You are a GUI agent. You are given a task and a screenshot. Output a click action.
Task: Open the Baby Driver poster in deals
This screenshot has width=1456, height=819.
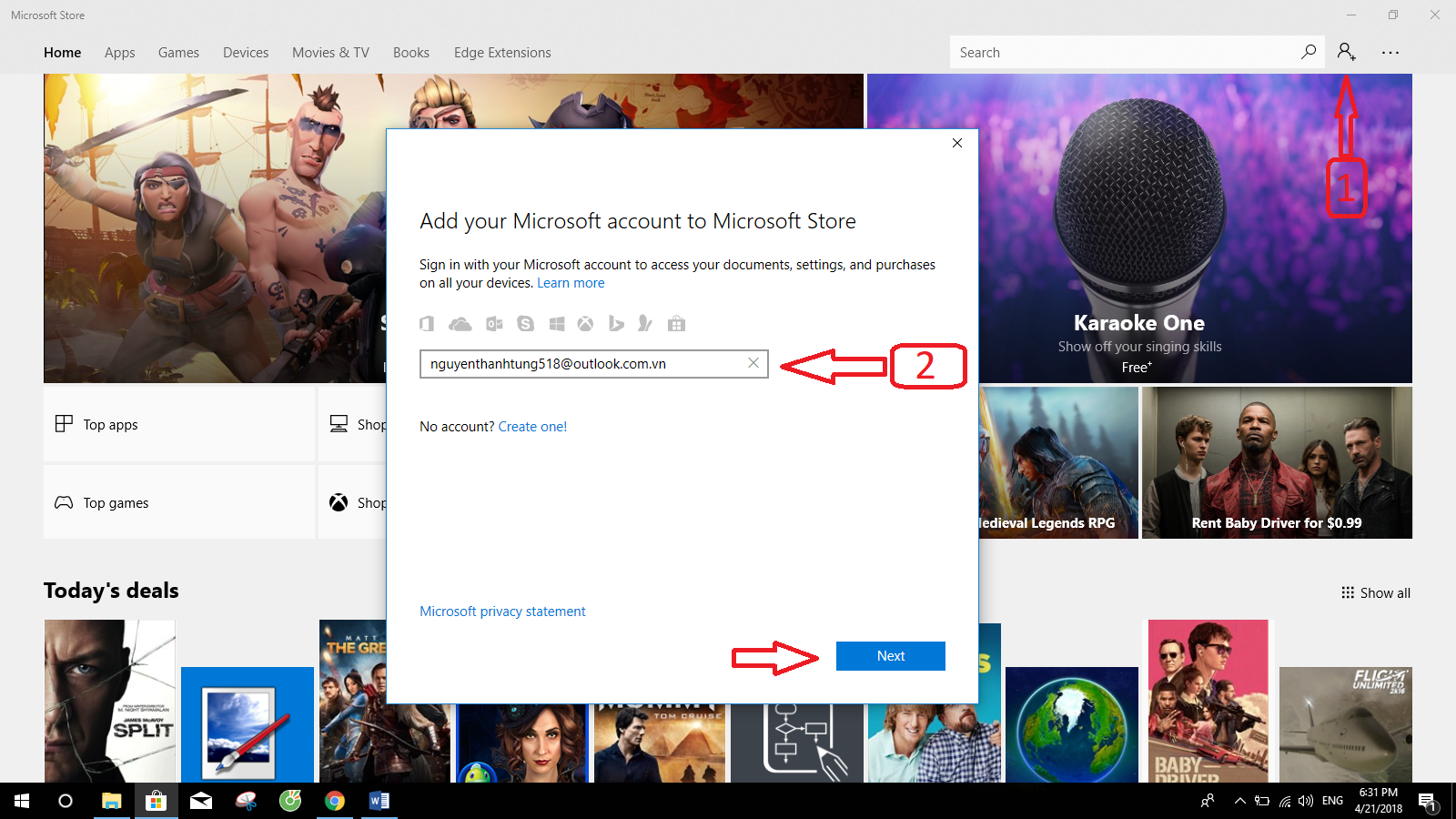pos(1208,701)
